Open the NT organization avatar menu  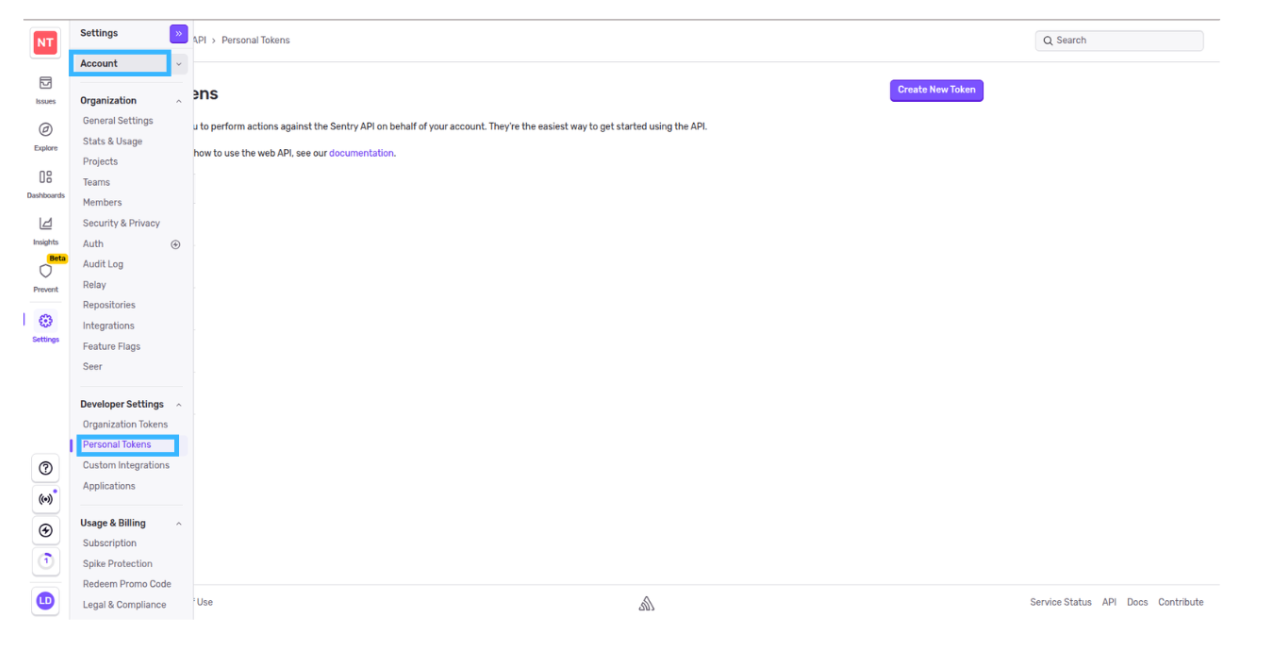45,43
